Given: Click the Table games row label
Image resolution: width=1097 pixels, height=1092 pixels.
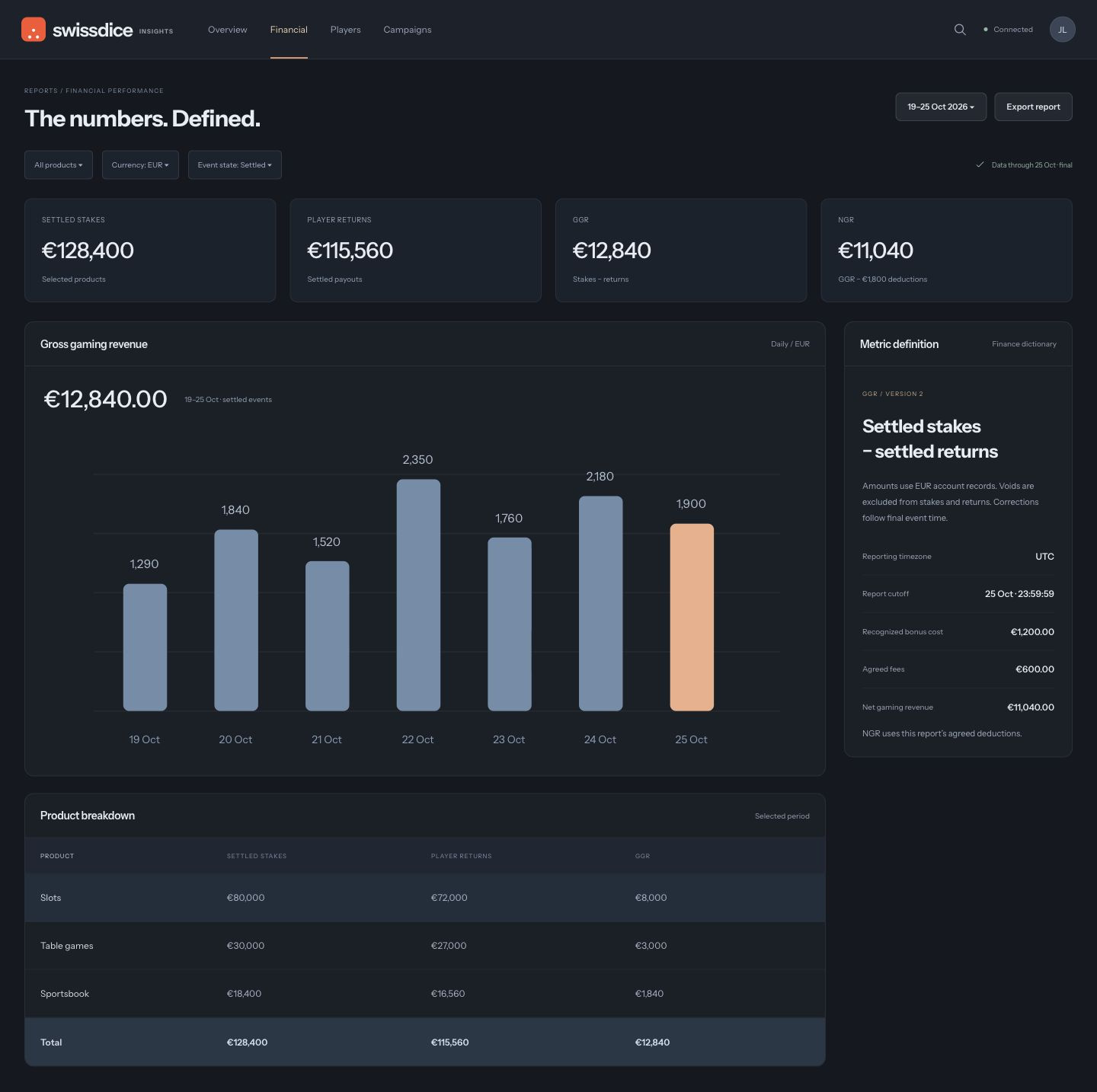Looking at the screenshot, I should coord(67,946).
